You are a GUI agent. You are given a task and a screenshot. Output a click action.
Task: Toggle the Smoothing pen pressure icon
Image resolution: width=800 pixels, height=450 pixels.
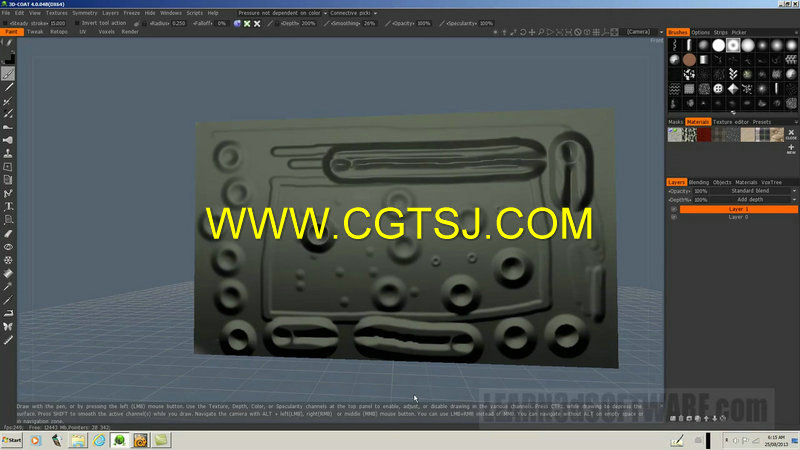[x=326, y=23]
